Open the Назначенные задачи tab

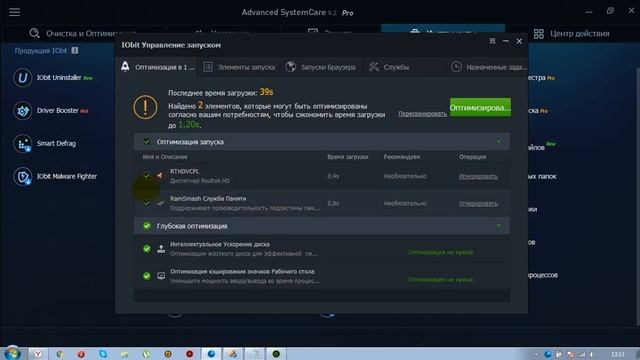487,67
